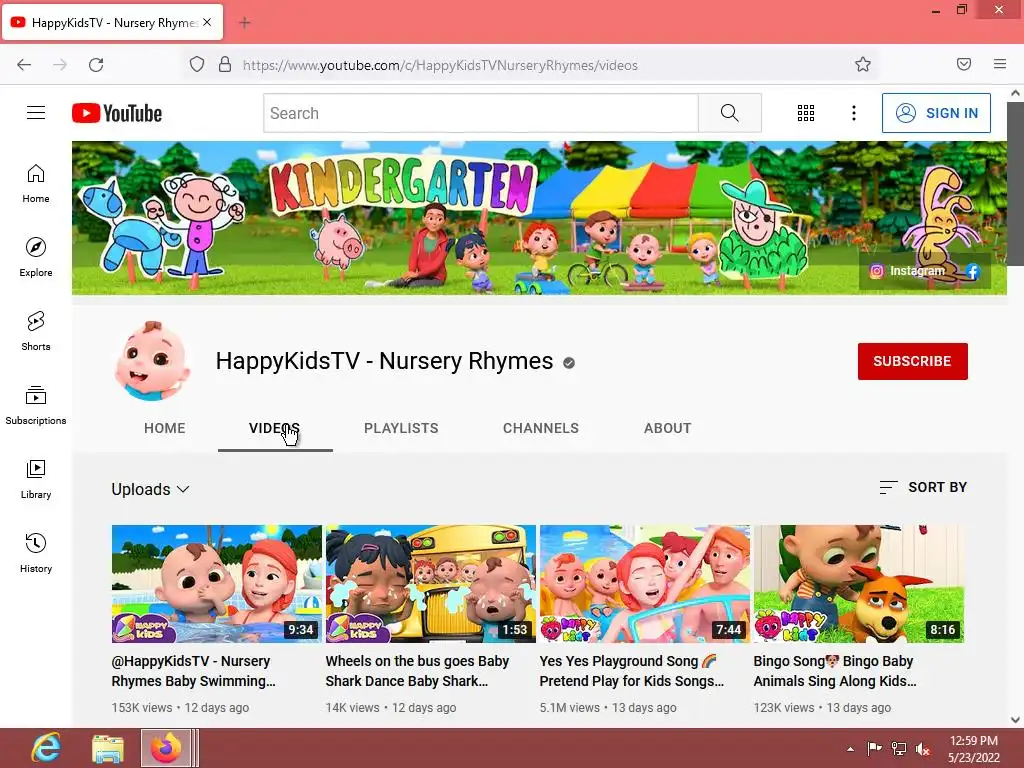This screenshot has width=1024, height=768.
Task: Click the search magnifier button
Action: 729,113
